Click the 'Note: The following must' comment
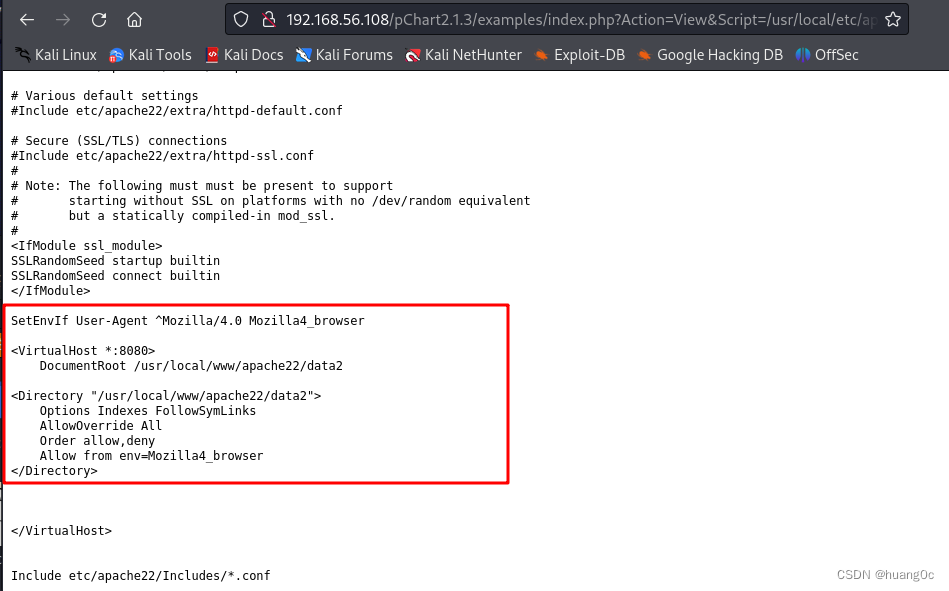 202,186
